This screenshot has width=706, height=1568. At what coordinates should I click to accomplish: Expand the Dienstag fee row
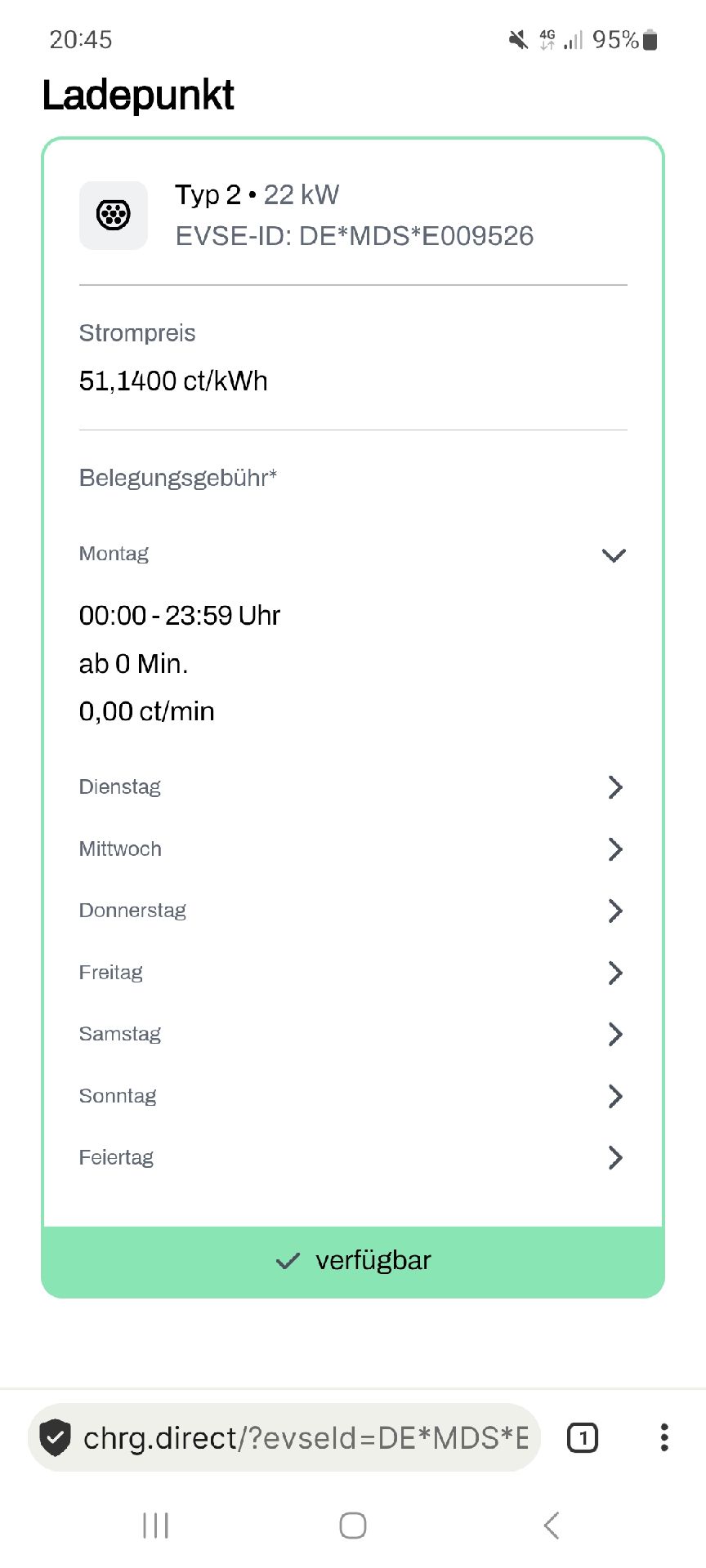coord(353,787)
